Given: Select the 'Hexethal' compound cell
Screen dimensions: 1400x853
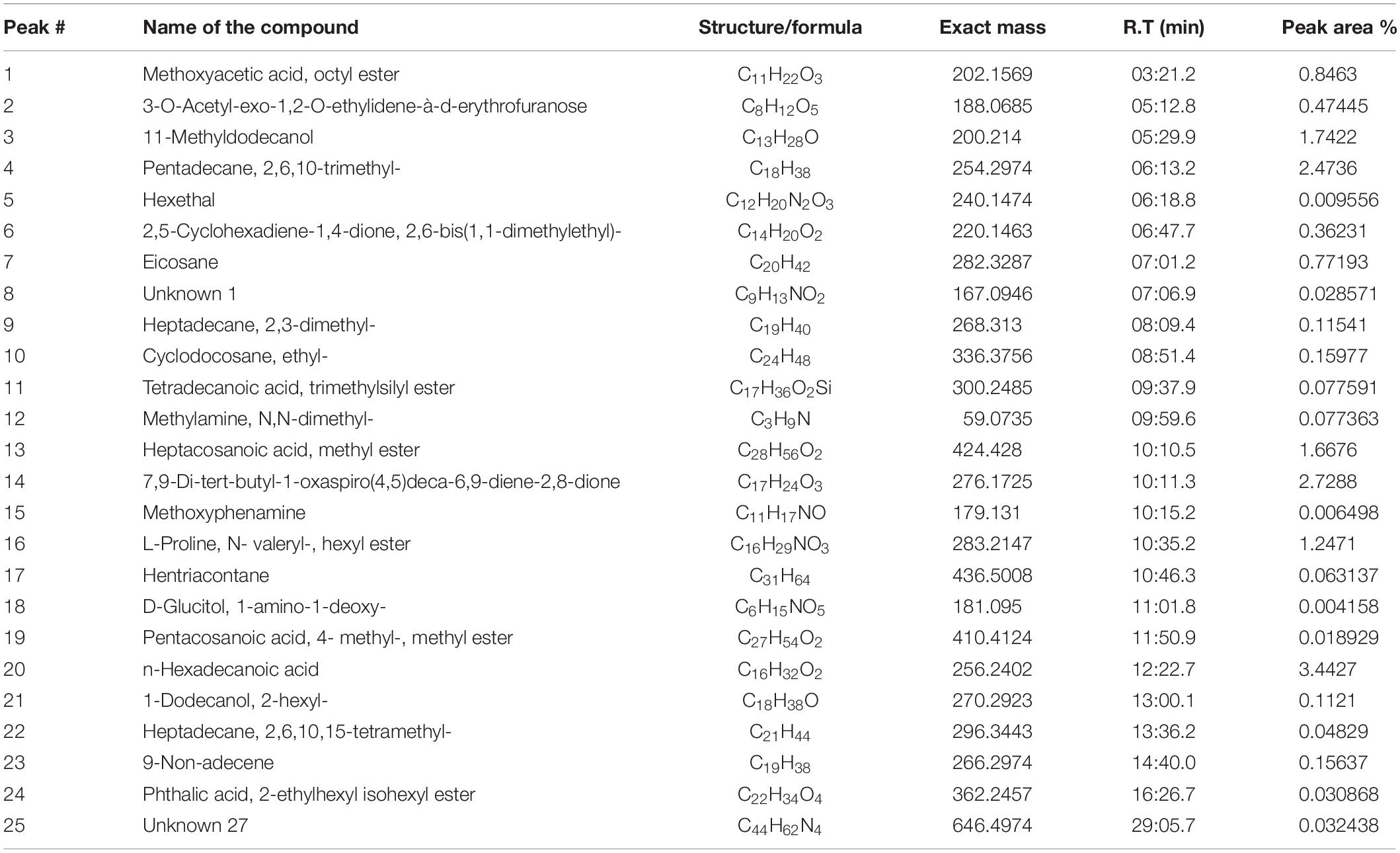Looking at the screenshot, I should point(178,200).
